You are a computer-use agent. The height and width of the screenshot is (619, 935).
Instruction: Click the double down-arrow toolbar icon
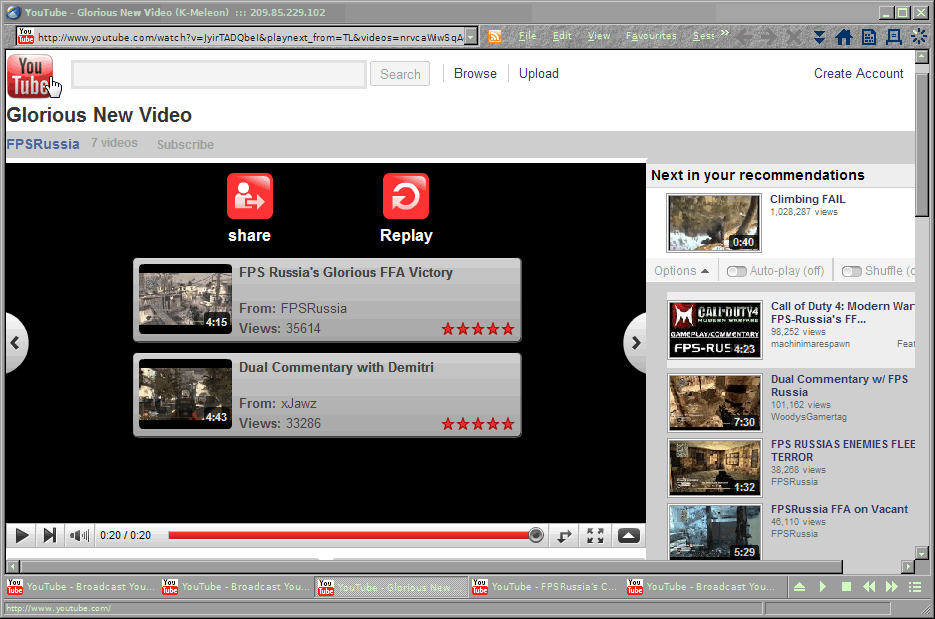(x=819, y=37)
